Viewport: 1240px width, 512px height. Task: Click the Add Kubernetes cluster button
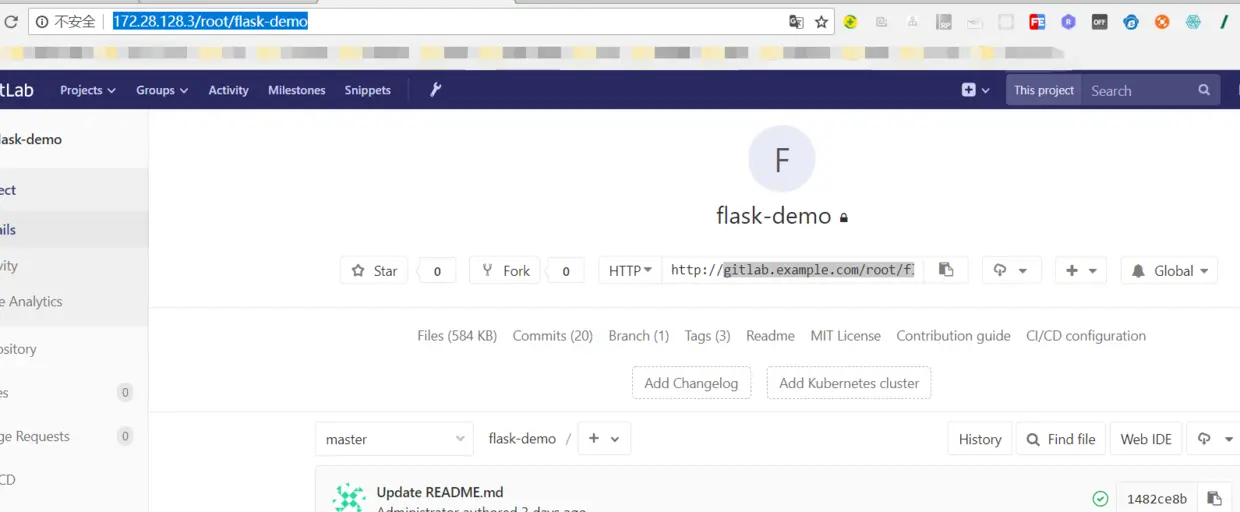(849, 383)
